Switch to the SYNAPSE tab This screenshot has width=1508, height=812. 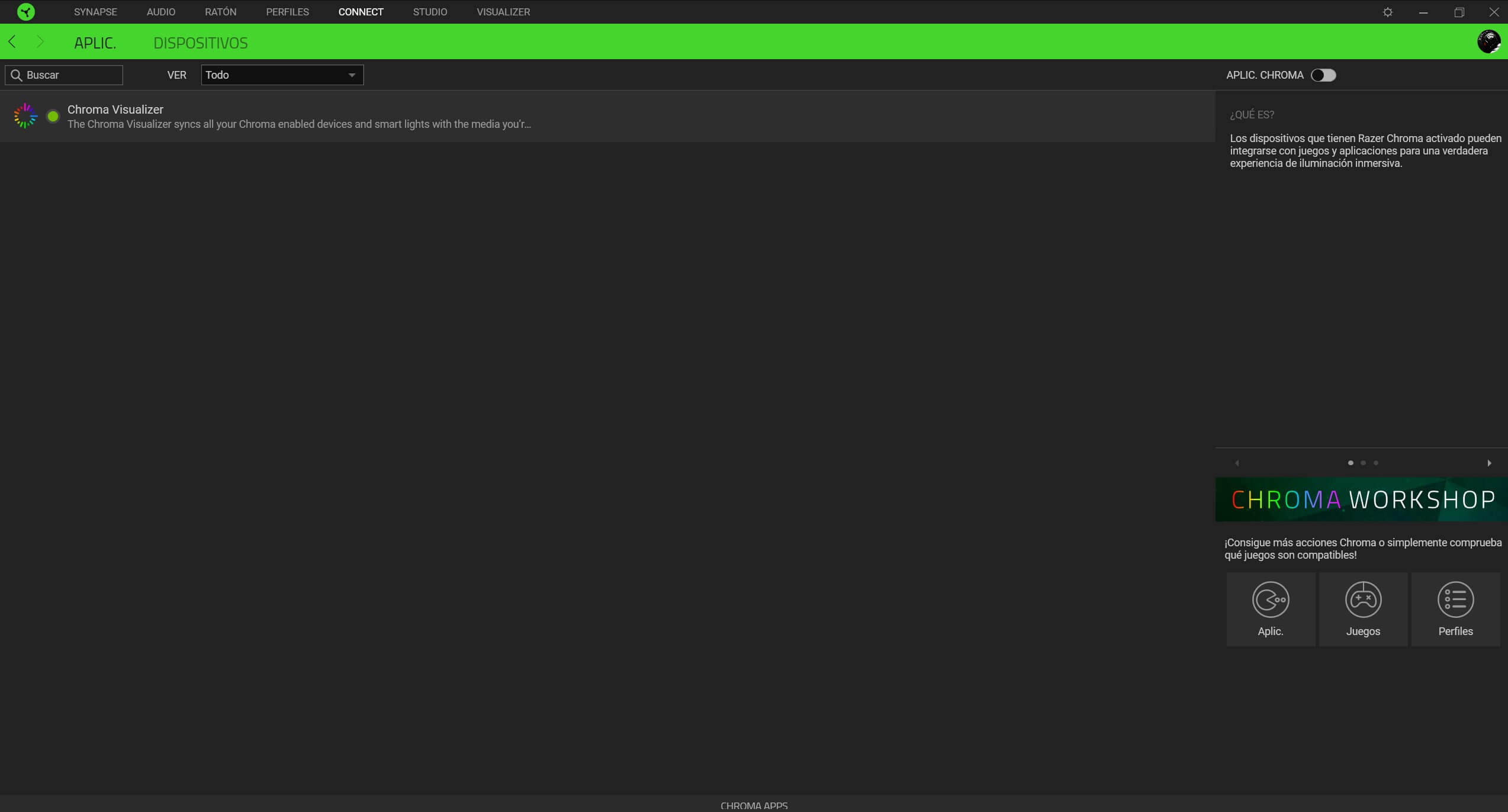[95, 12]
